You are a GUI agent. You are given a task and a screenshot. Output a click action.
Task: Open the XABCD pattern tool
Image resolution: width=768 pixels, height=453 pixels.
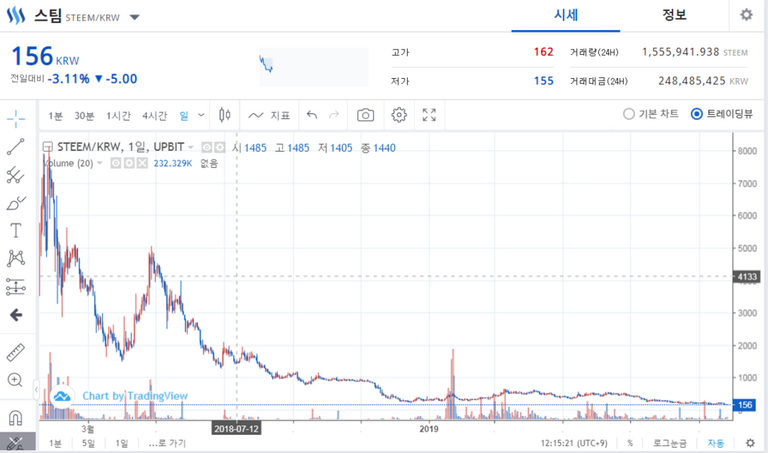point(16,258)
